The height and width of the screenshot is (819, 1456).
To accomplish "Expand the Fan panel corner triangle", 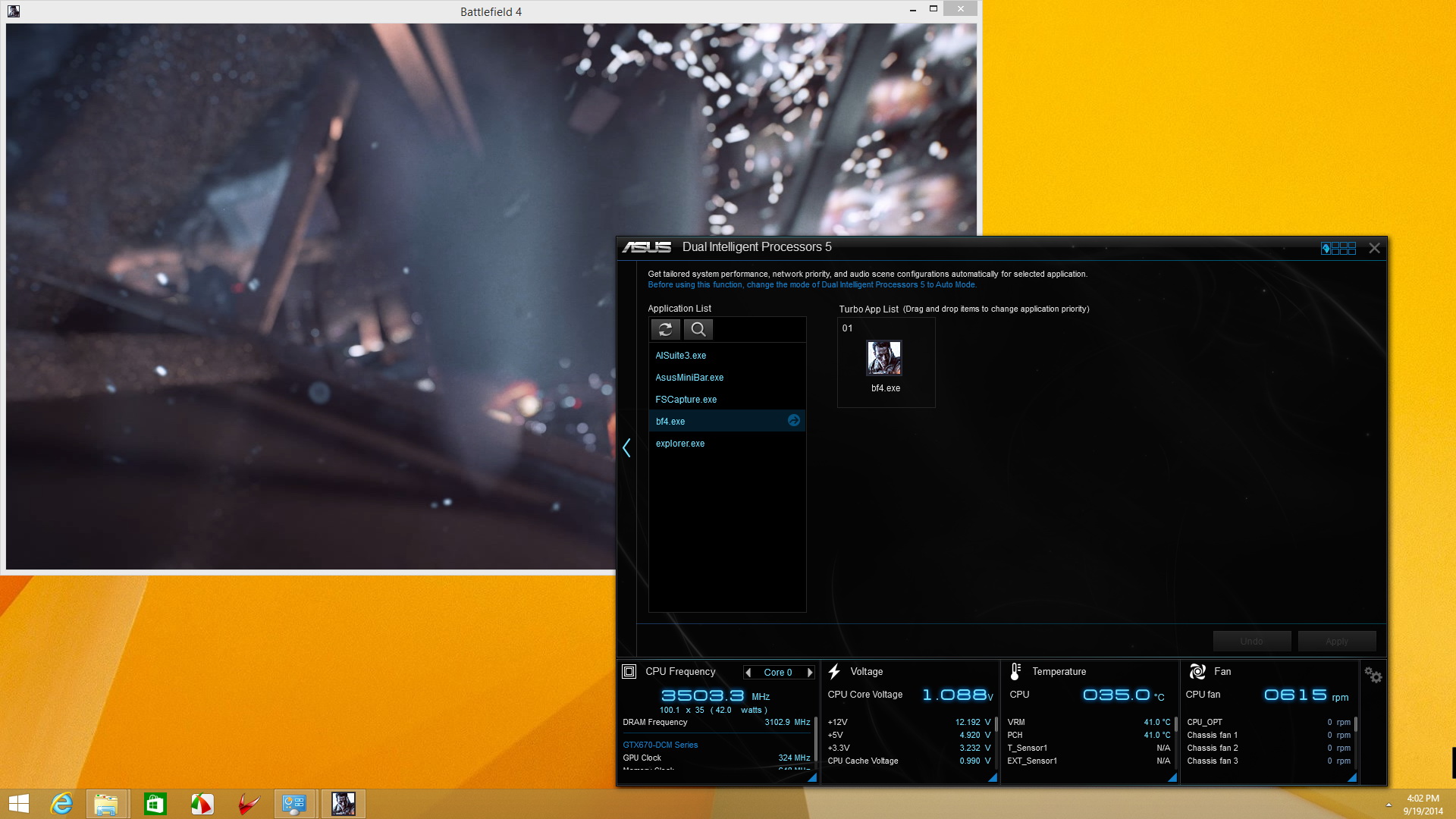I will point(1352,777).
